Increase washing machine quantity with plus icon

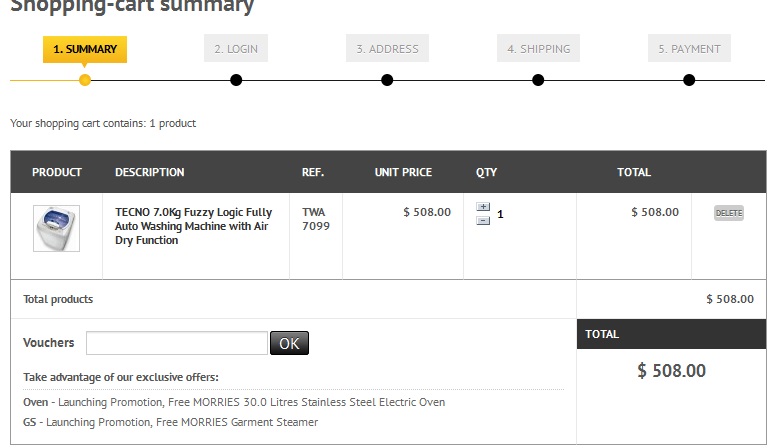(x=483, y=207)
